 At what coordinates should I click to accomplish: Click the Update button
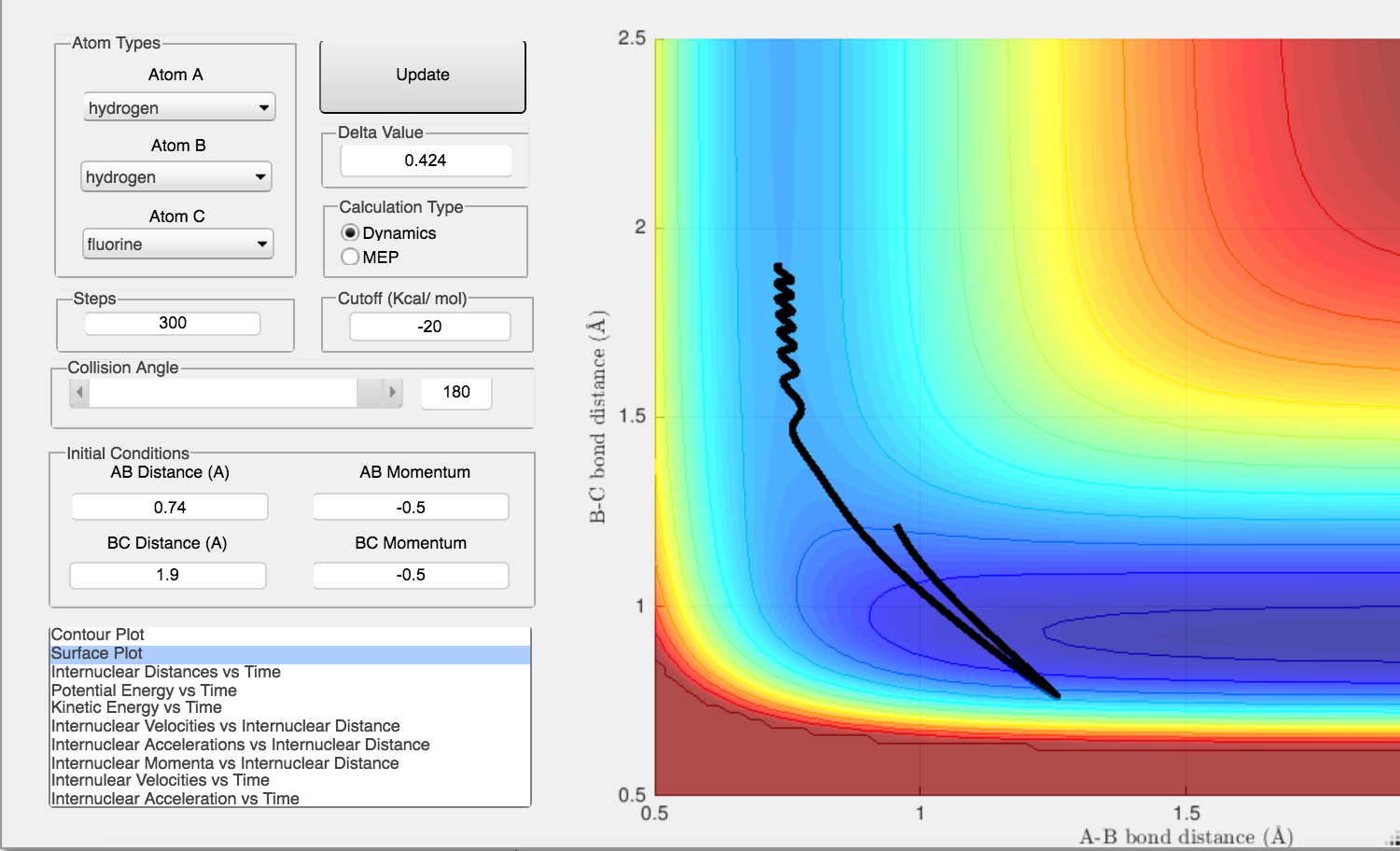pyautogui.click(x=423, y=76)
